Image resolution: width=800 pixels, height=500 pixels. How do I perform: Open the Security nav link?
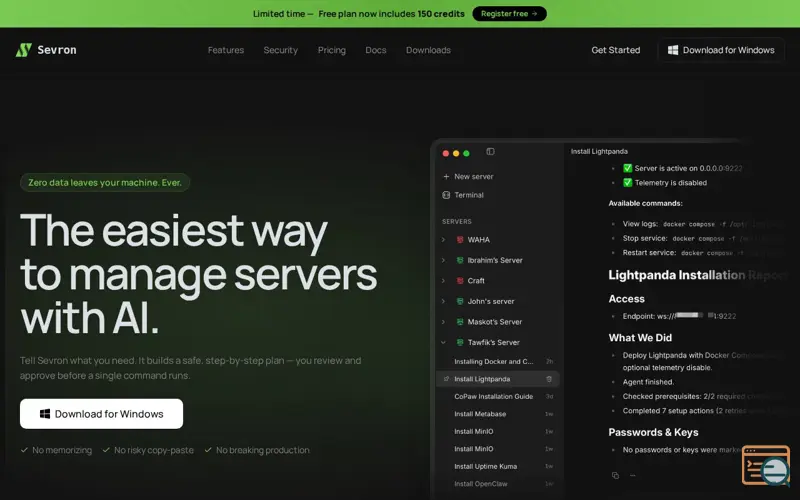[281, 50]
